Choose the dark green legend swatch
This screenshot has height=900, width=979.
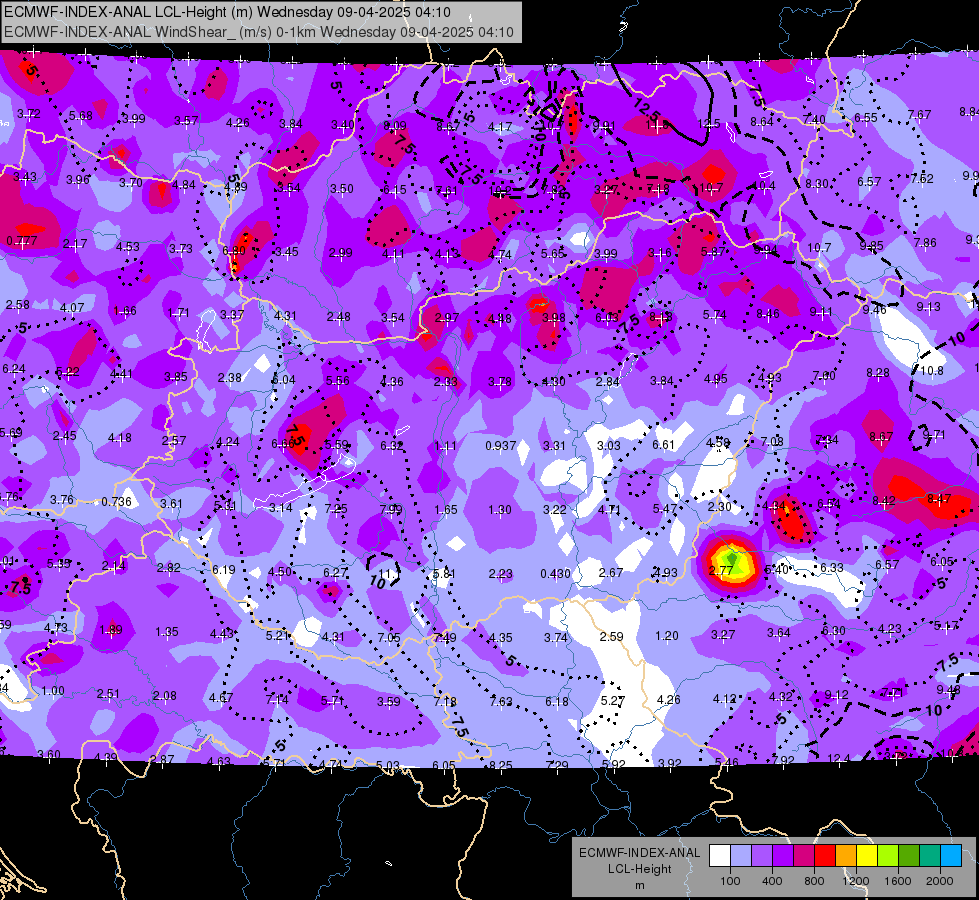(909, 856)
